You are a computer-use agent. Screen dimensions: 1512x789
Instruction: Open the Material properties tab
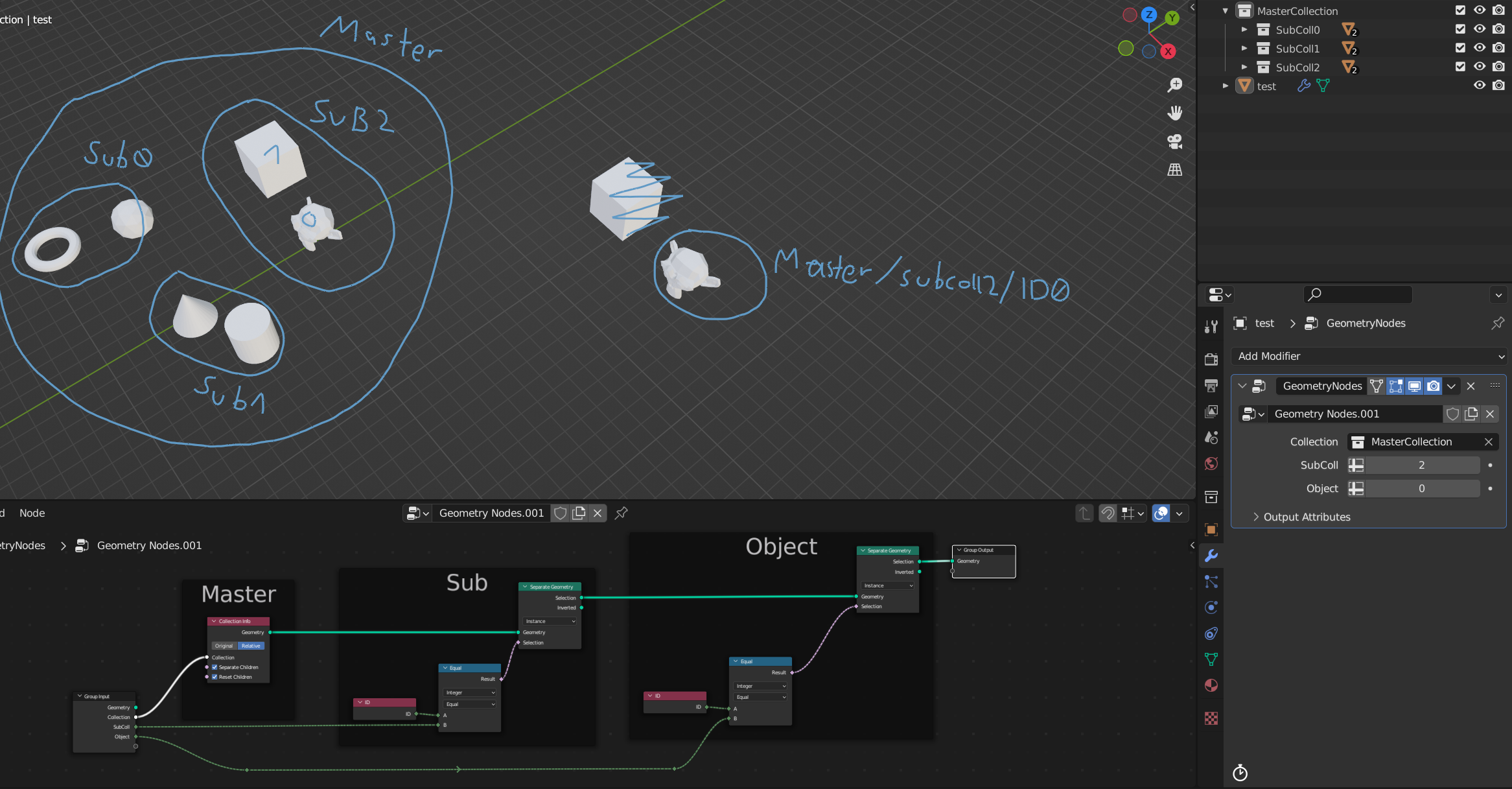[x=1211, y=685]
